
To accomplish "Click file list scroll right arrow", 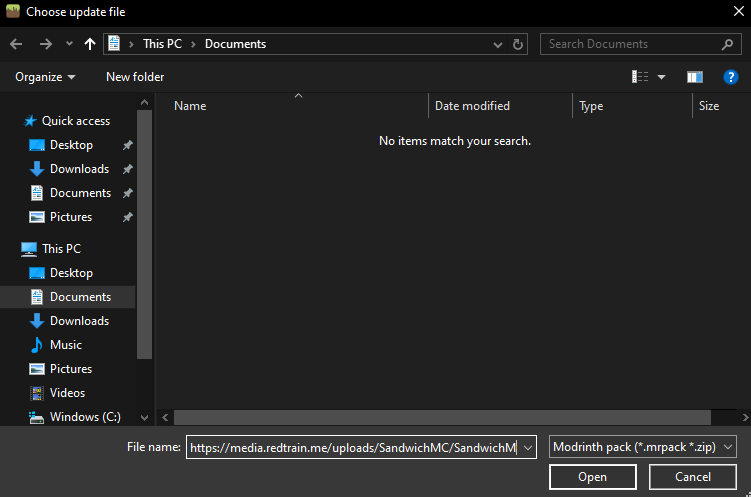I will click(x=745, y=418).
